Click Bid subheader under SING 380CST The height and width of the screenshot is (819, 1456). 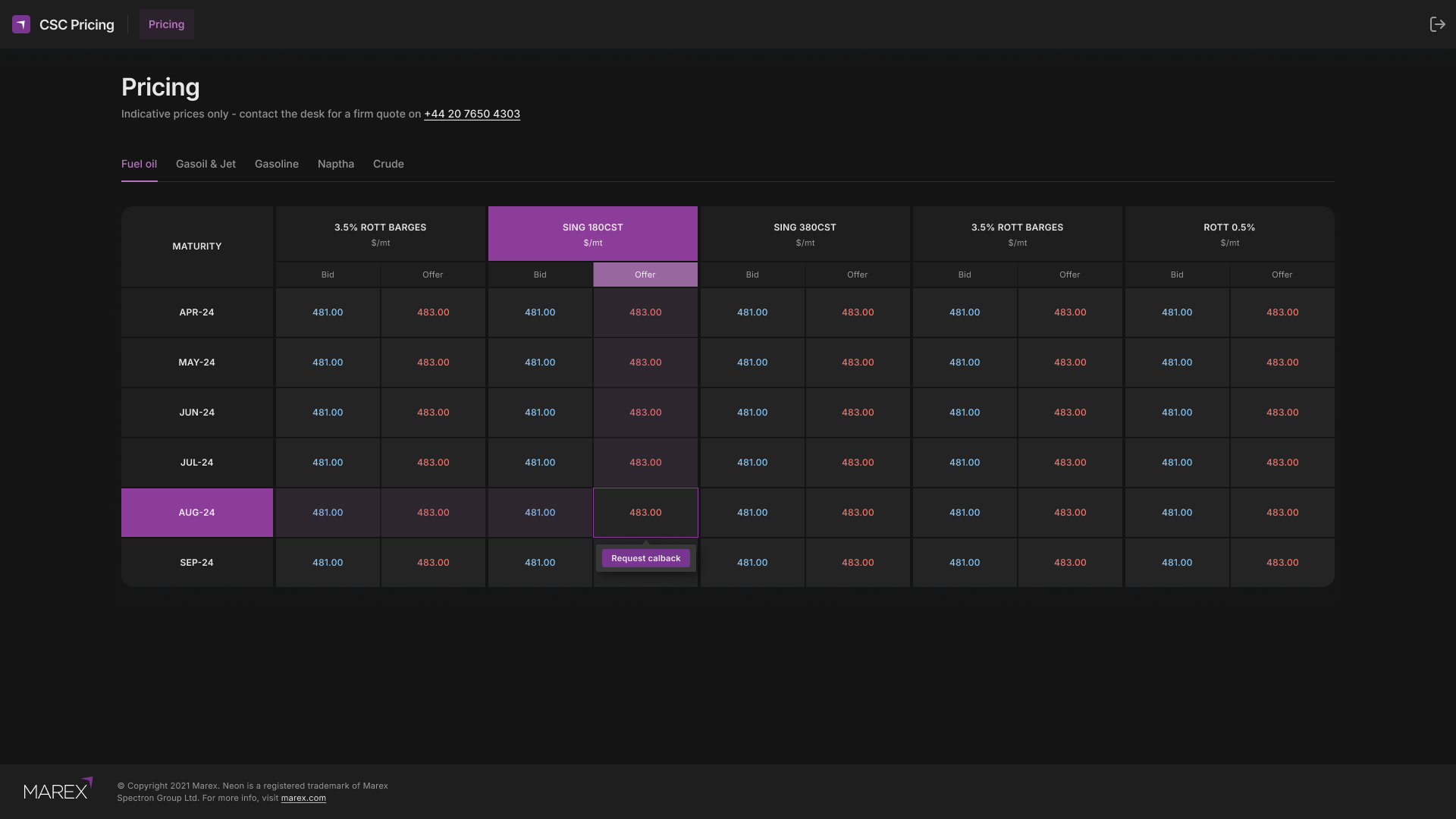coord(752,275)
